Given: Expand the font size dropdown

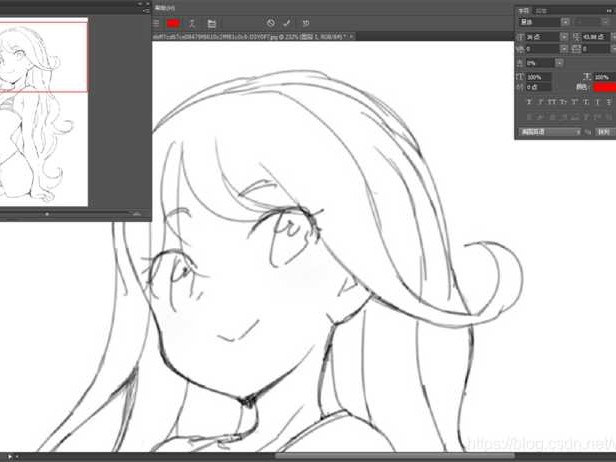Looking at the screenshot, I should 565,36.
